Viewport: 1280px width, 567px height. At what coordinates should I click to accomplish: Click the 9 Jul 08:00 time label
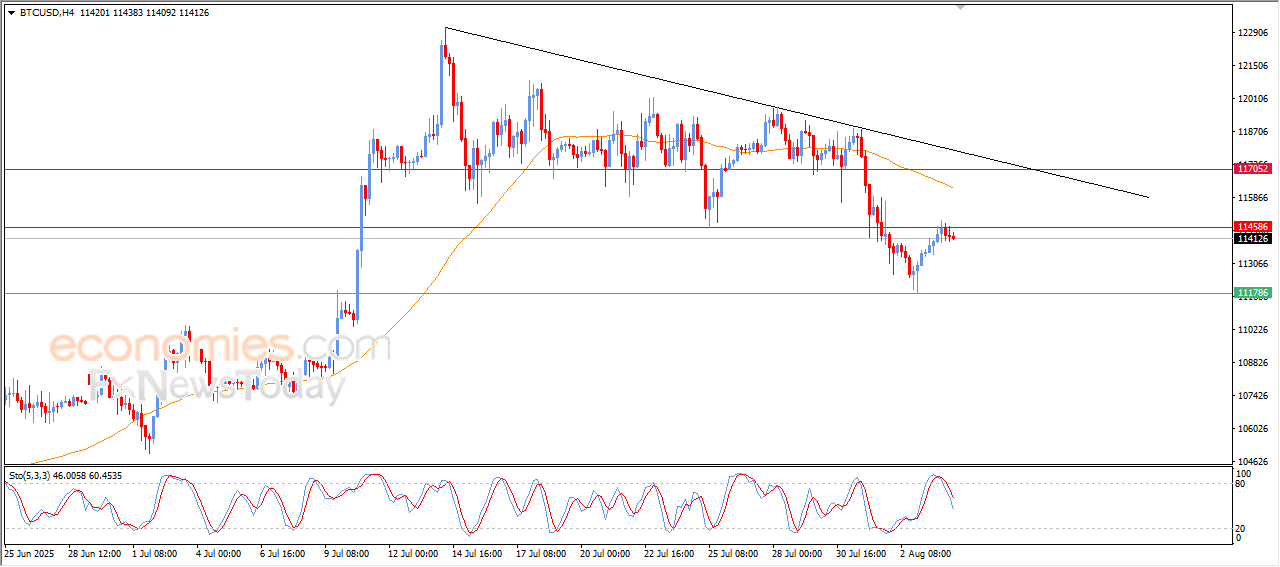[x=349, y=552]
